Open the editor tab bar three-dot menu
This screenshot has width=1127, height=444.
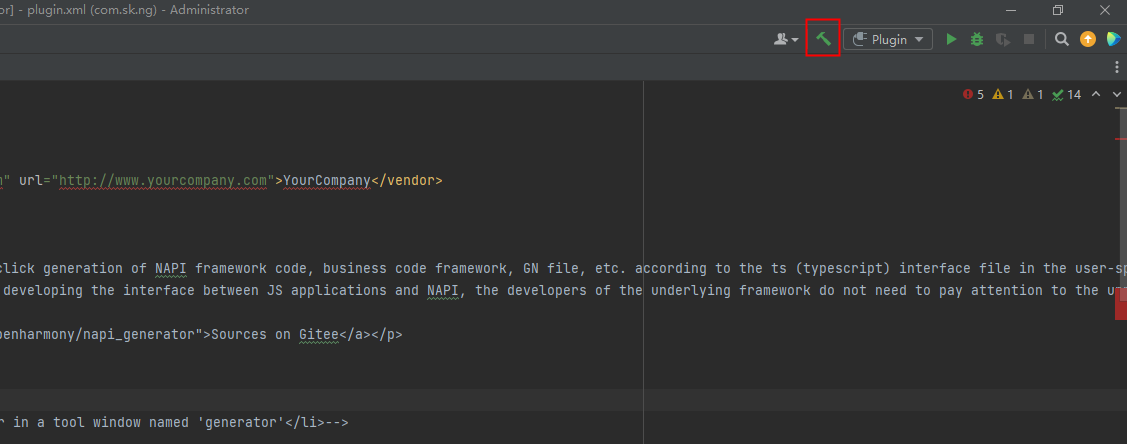1117,67
